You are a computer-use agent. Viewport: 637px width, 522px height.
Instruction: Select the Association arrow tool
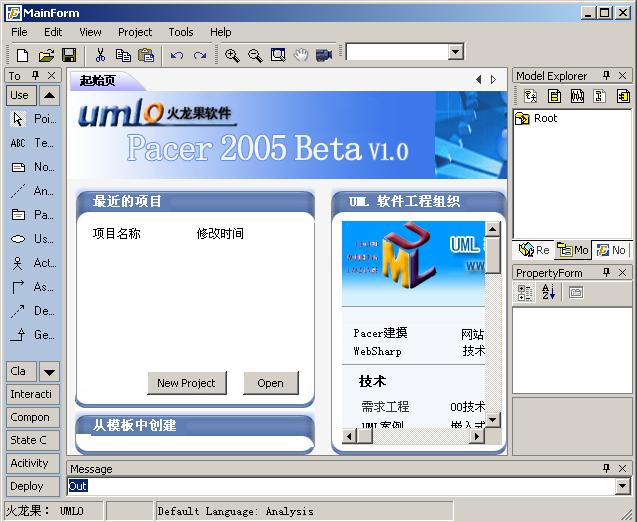tap(33, 287)
